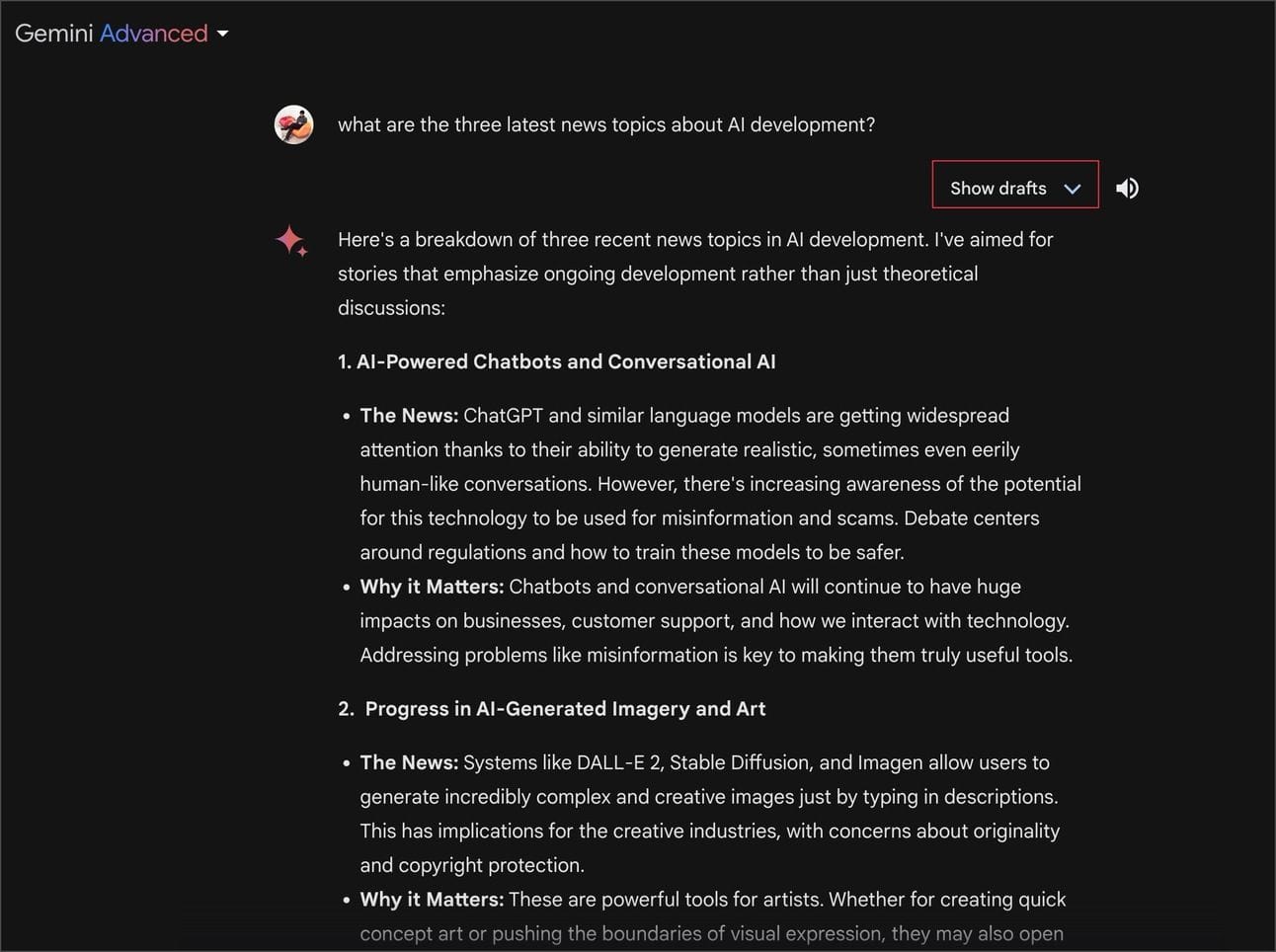Click the speaker icon to hear the response
This screenshot has width=1276, height=952.
point(1127,188)
